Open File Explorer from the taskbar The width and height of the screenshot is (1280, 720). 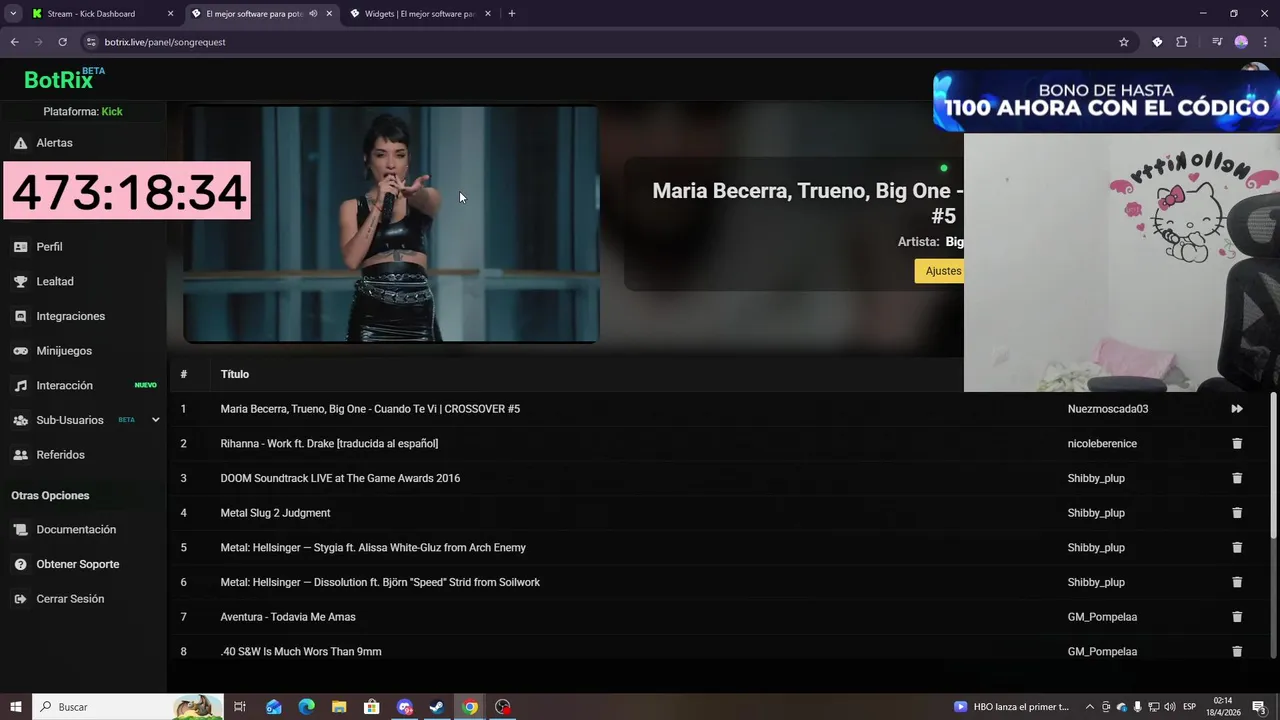[x=339, y=707]
